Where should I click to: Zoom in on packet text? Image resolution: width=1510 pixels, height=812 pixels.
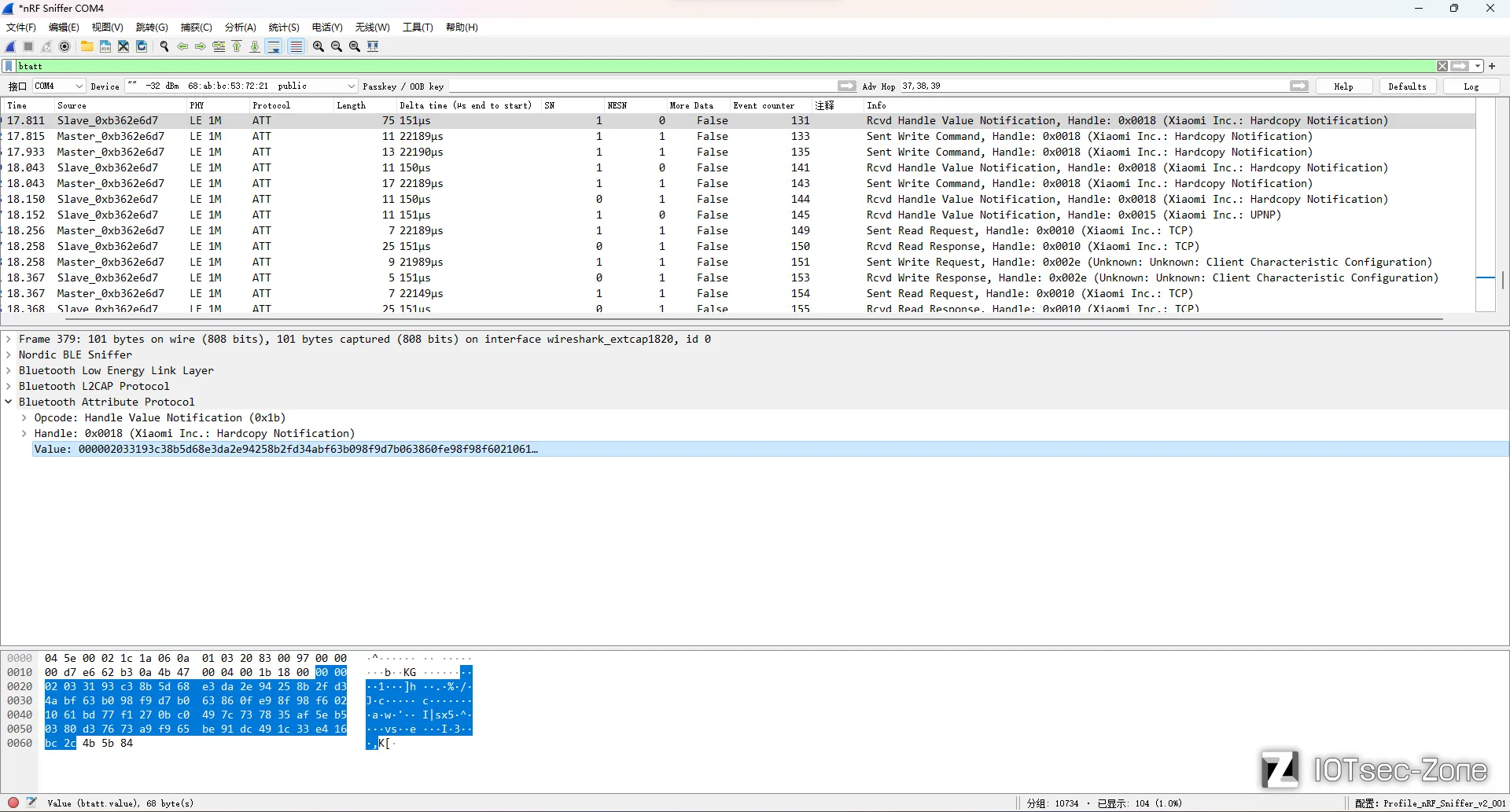tap(319, 46)
